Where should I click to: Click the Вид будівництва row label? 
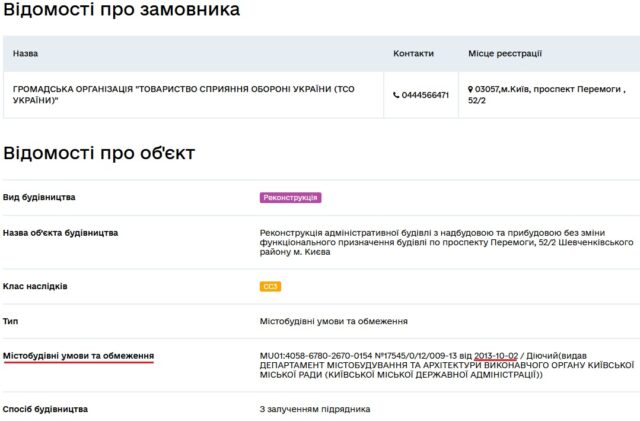click(39, 197)
